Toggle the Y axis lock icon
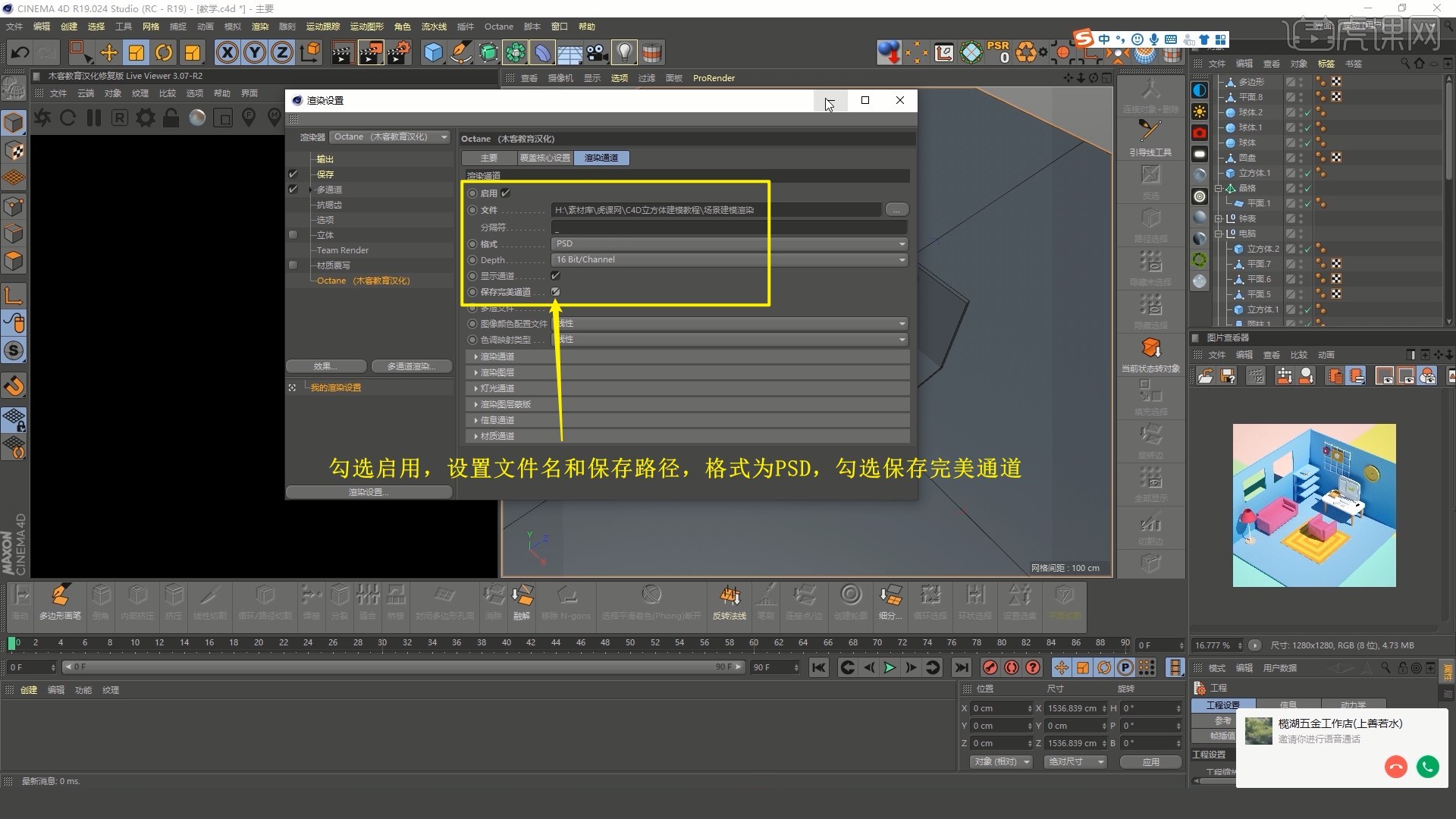The width and height of the screenshot is (1456, 819). coord(255,52)
